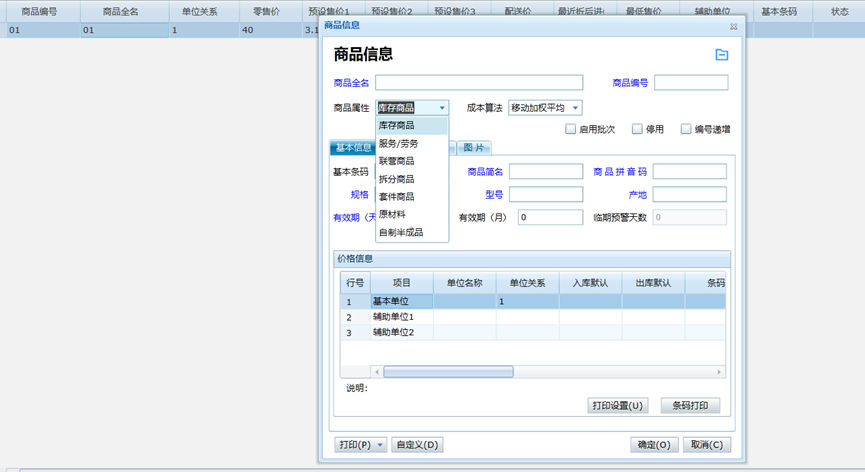Switch to the 基本信息 tab

(353, 148)
